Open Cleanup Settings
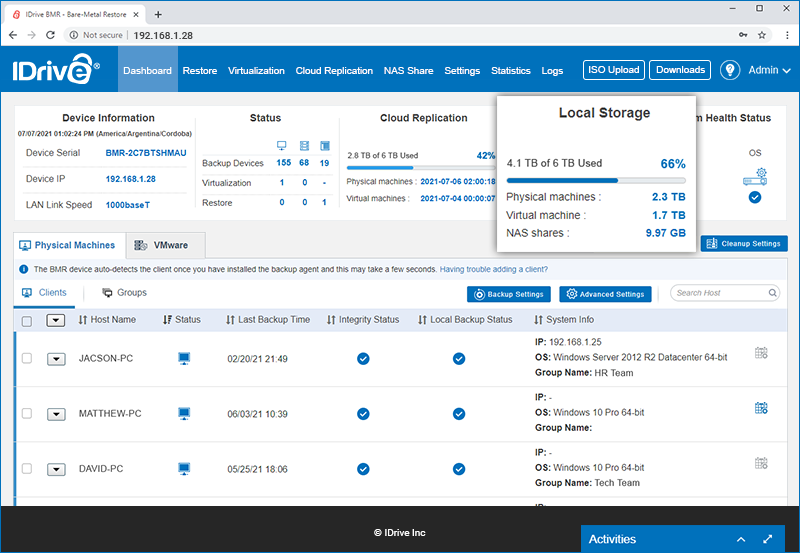The width and height of the screenshot is (800, 553). (744, 243)
